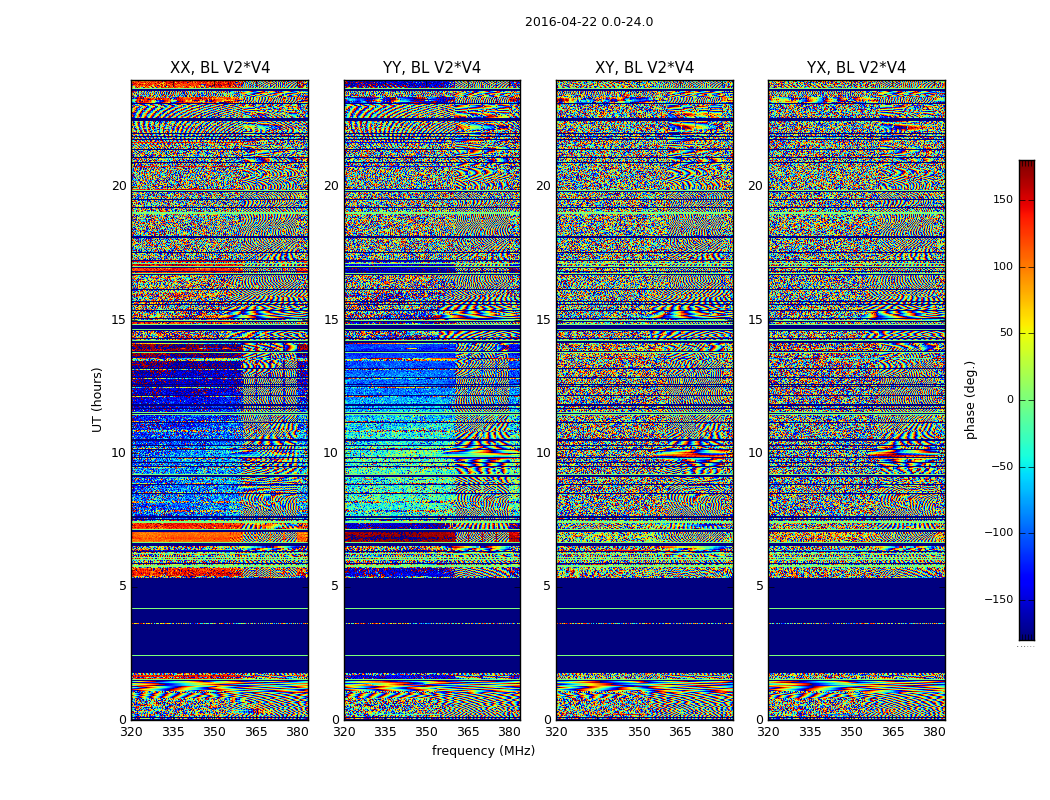Click the "350" frequency tick under the YY panel
The height and width of the screenshot is (800, 1050).
click(427, 732)
